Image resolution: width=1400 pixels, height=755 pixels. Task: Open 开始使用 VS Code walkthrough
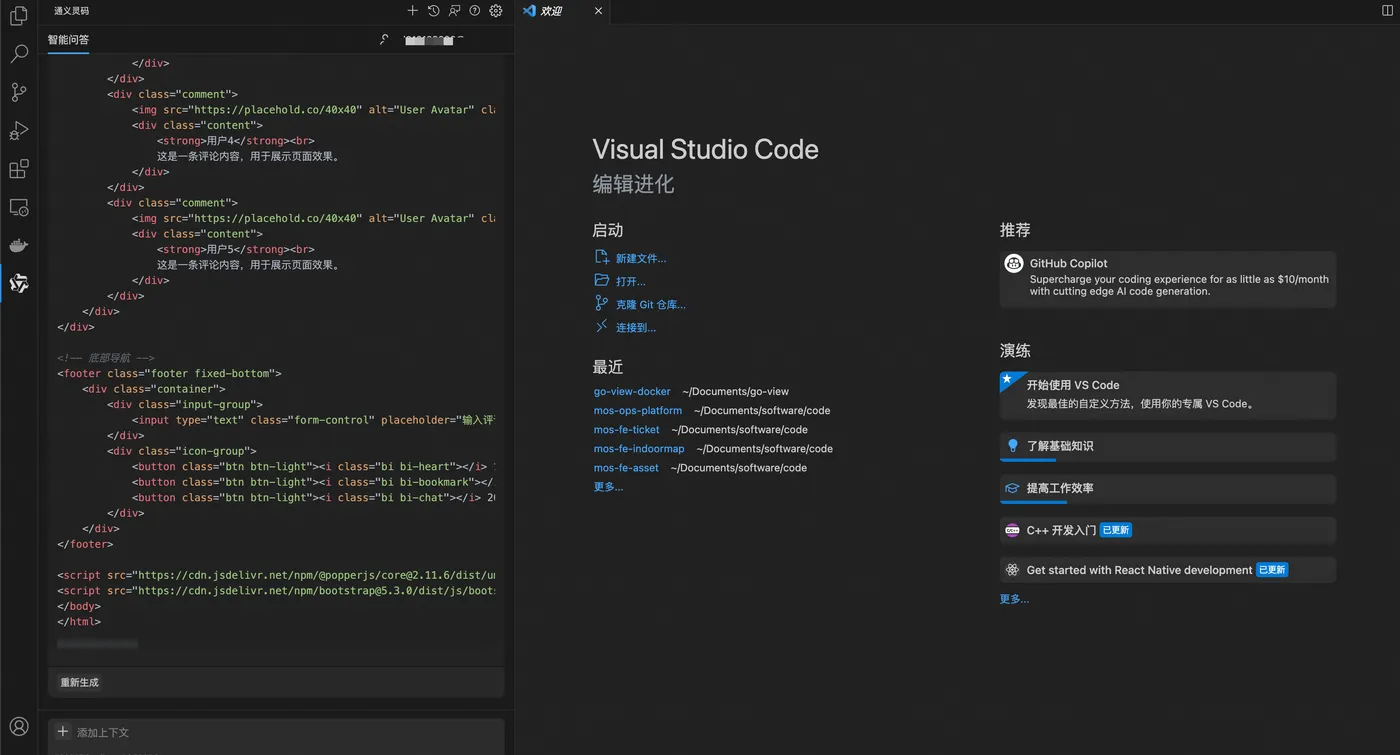pos(1168,396)
